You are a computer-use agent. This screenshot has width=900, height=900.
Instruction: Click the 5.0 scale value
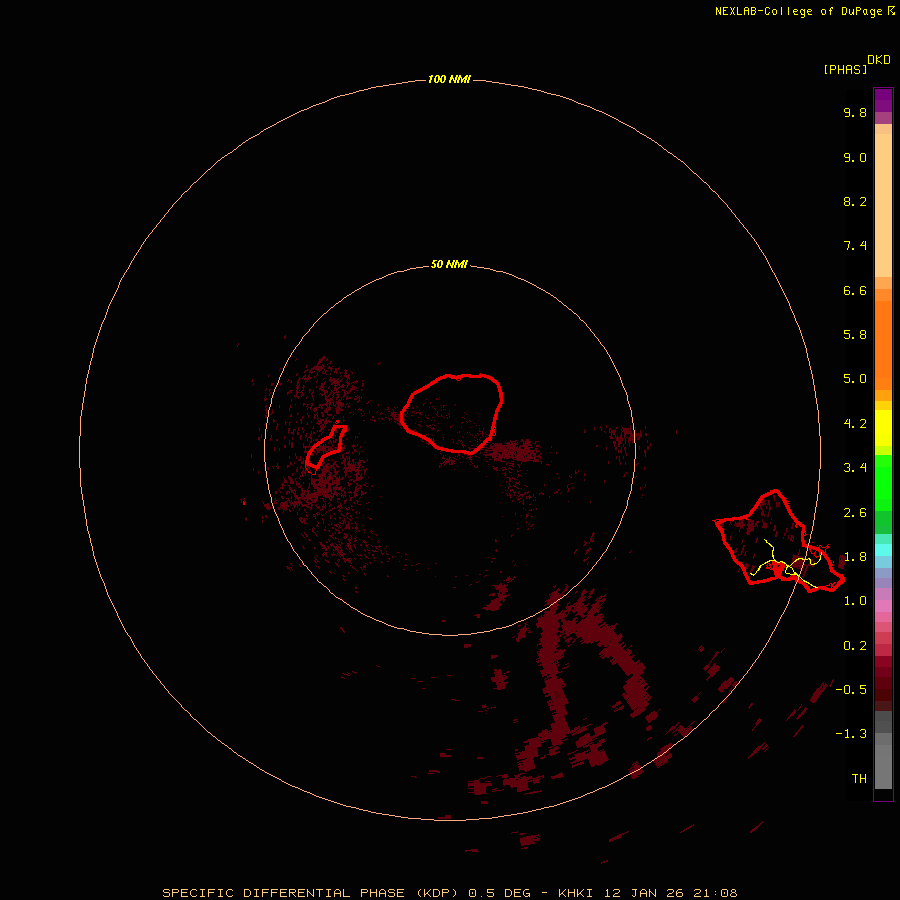coord(855,379)
